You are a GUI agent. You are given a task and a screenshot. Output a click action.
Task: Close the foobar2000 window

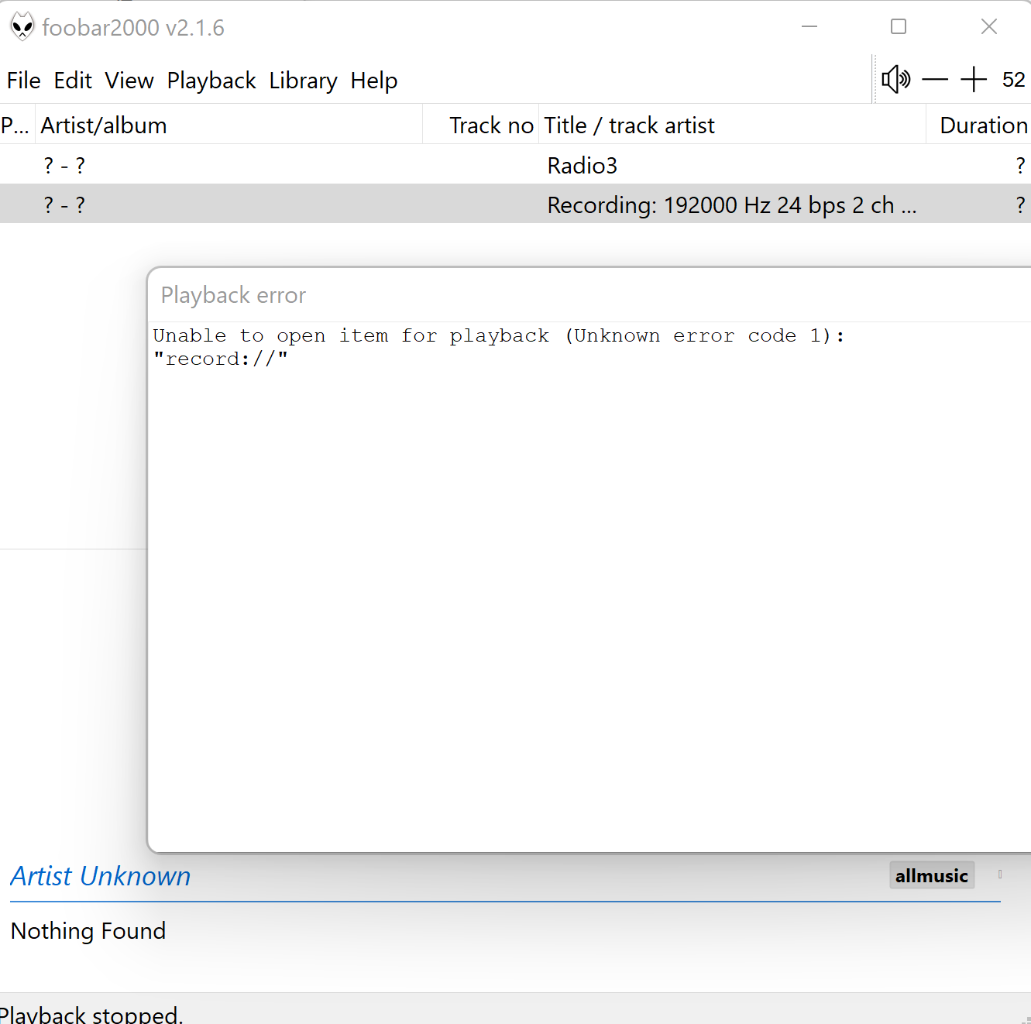[989, 27]
